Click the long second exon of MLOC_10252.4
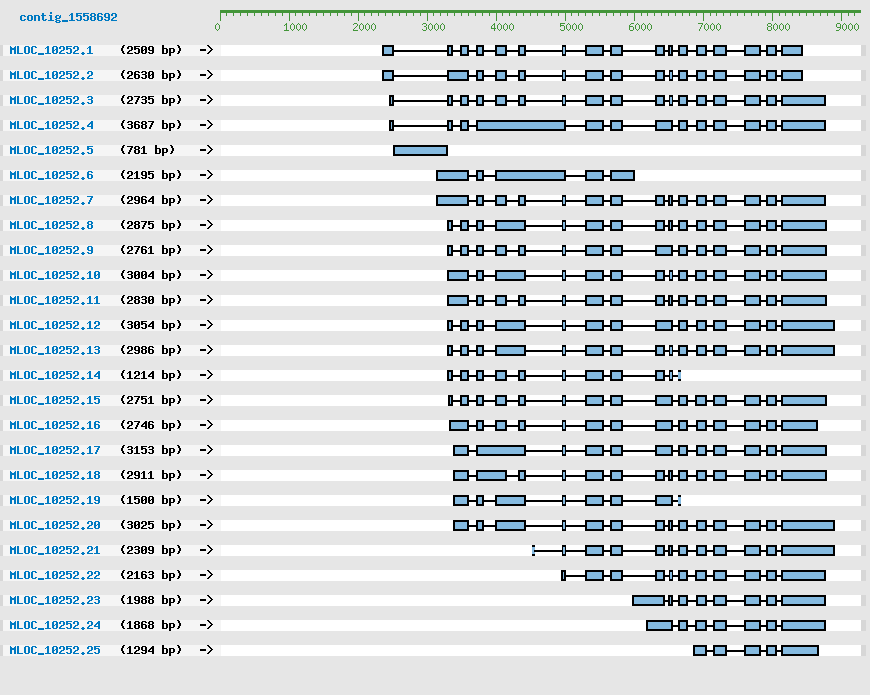Image resolution: width=870 pixels, height=695 pixels. tap(520, 125)
